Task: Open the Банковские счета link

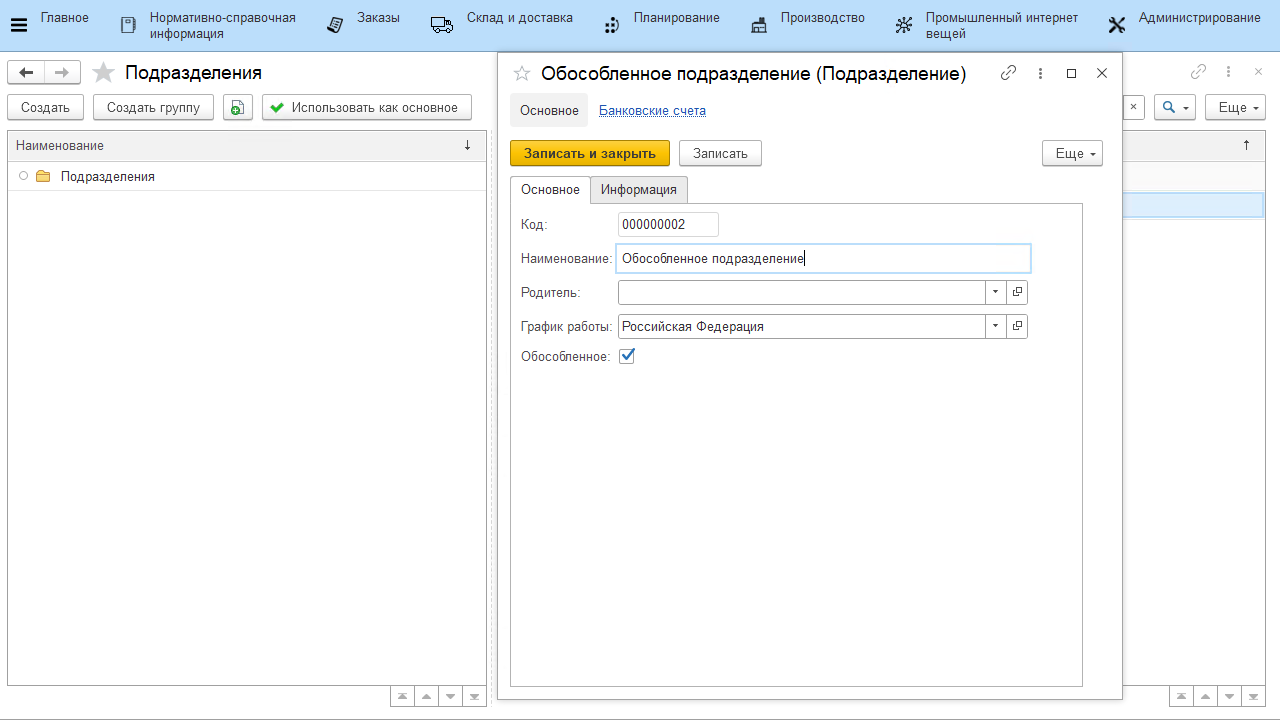Action: click(x=652, y=110)
